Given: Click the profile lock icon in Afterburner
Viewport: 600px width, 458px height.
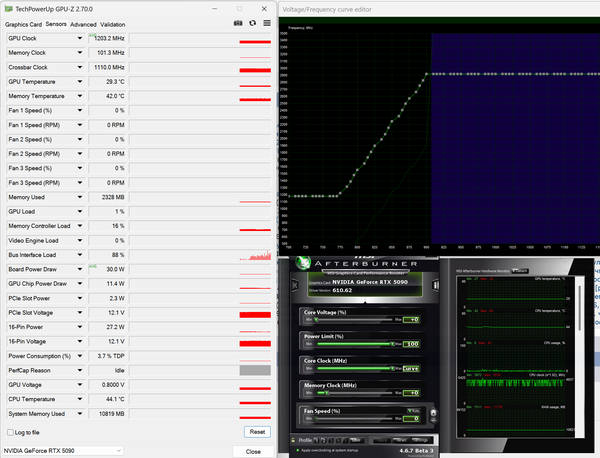Looking at the screenshot, I should 293,440.
